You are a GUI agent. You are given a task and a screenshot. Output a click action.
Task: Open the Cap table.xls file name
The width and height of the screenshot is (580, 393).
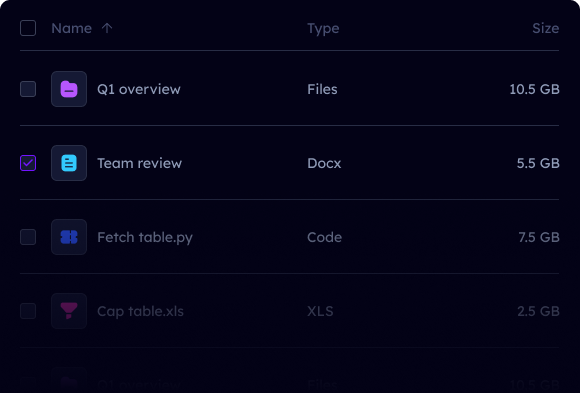[140, 312]
